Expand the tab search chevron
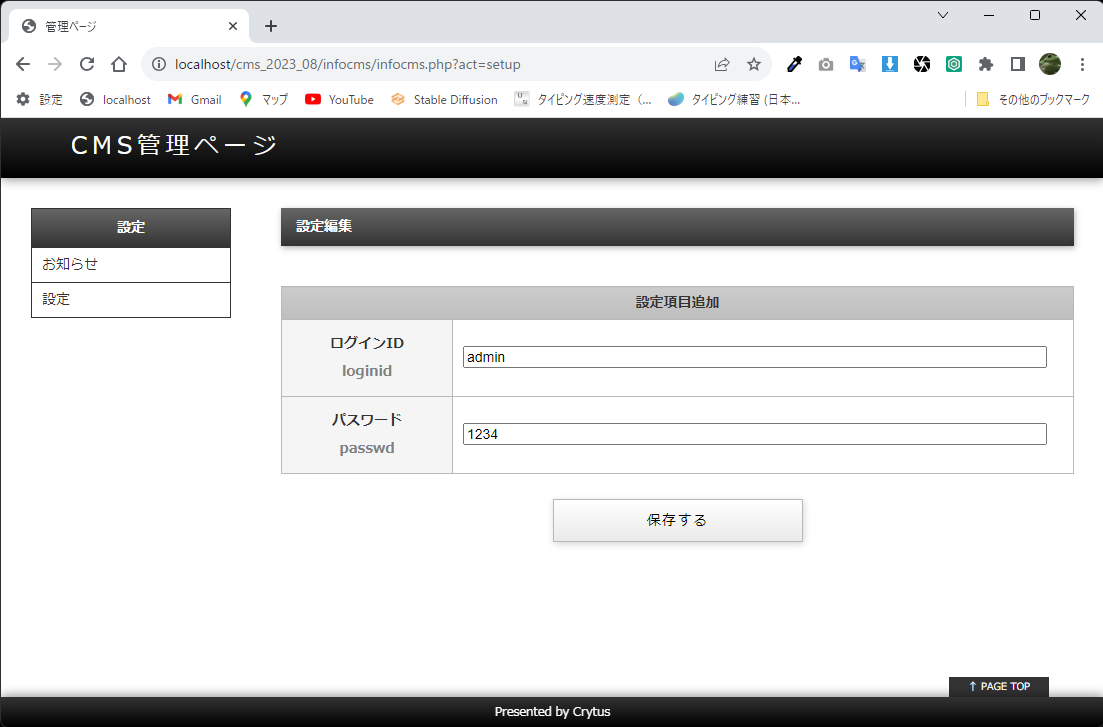Screen dimensions: 1103x727 click(944, 15)
